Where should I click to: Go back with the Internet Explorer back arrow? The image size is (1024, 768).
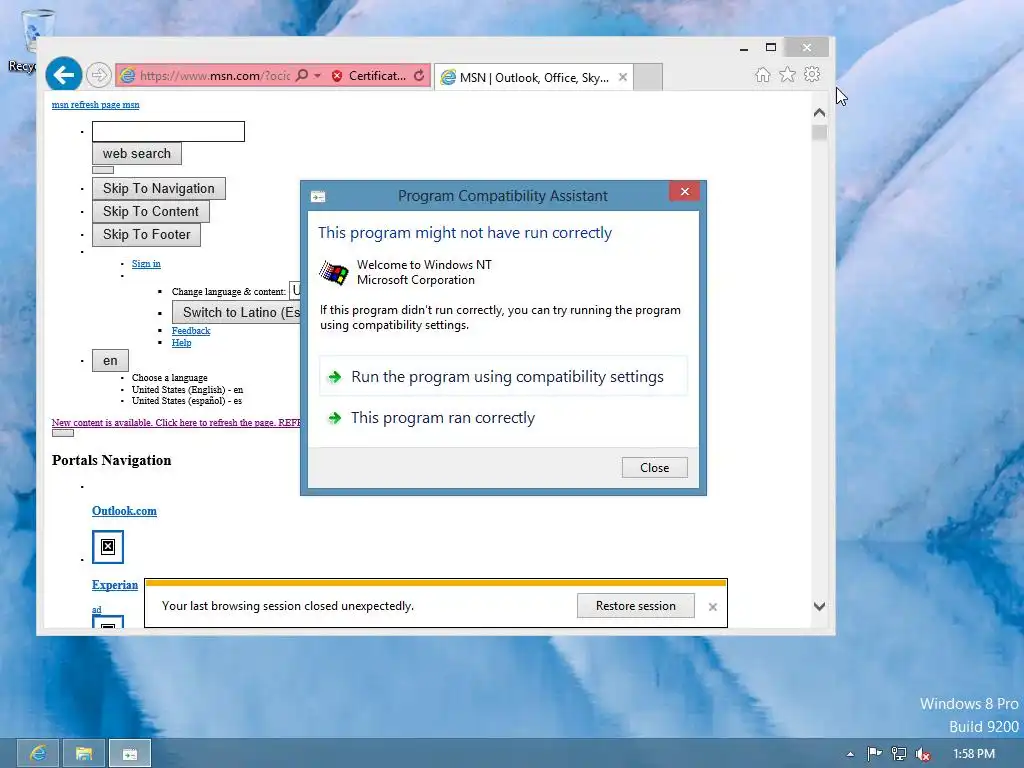63,75
